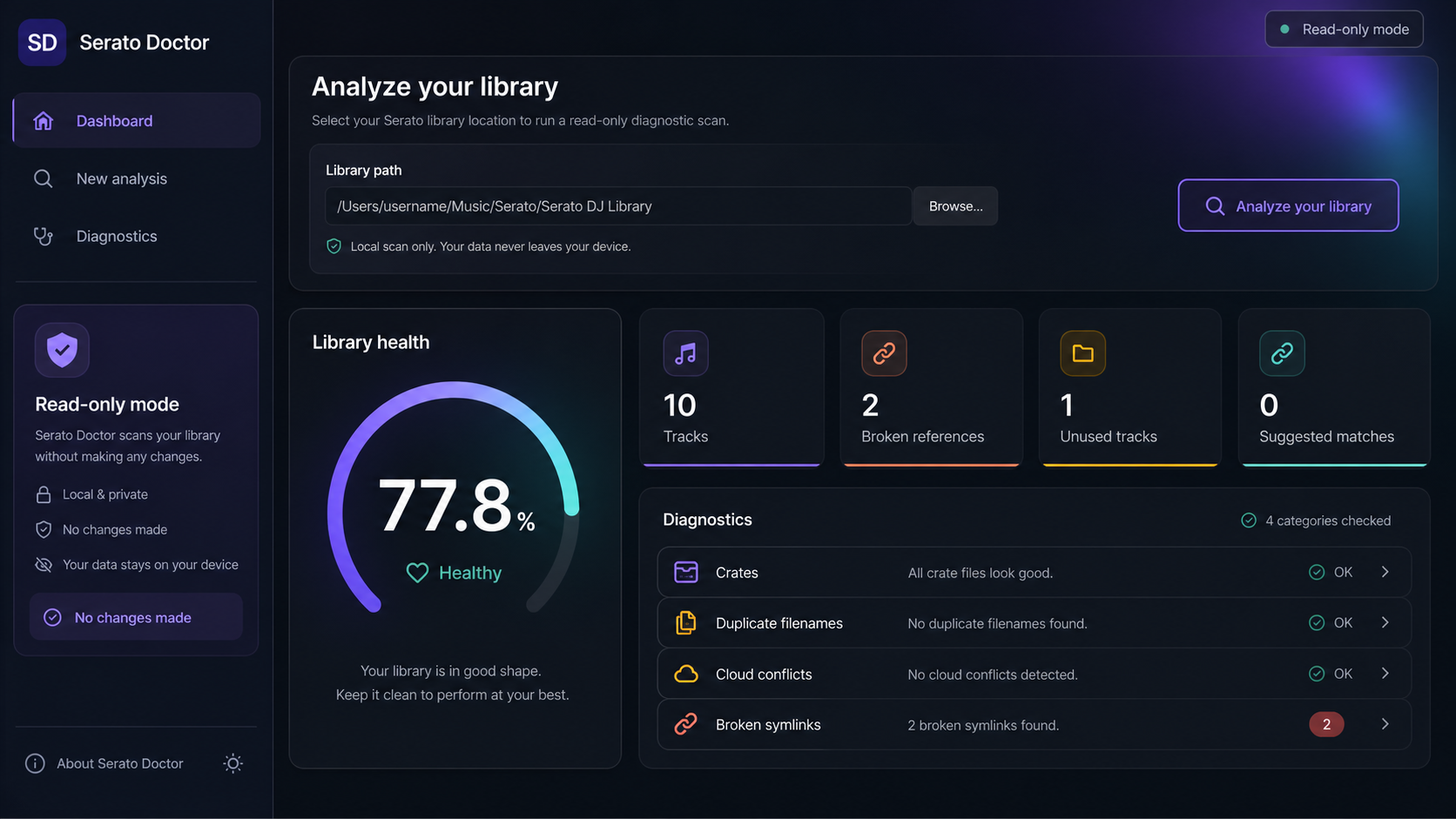The width and height of the screenshot is (1456, 819).
Task: Click the 'Analyze your library' heading
Action: click(435, 87)
